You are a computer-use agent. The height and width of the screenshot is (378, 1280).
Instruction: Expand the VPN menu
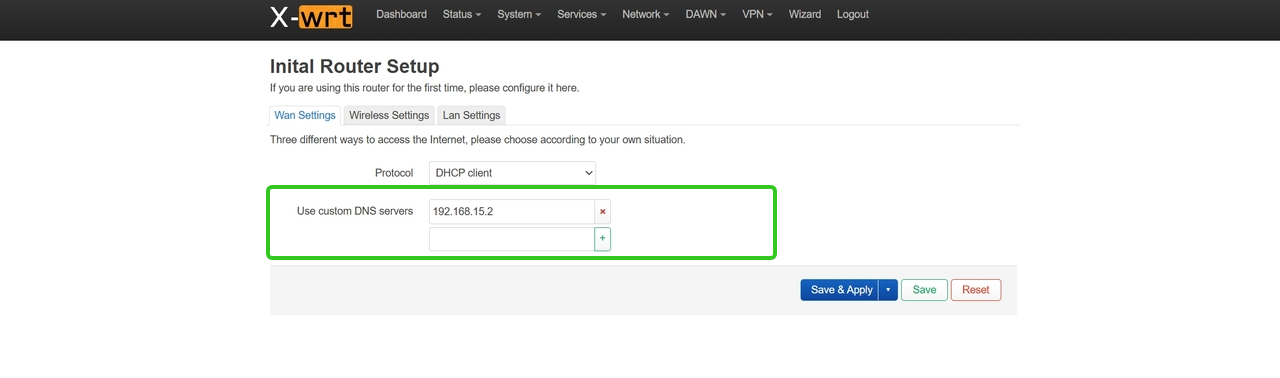(757, 14)
